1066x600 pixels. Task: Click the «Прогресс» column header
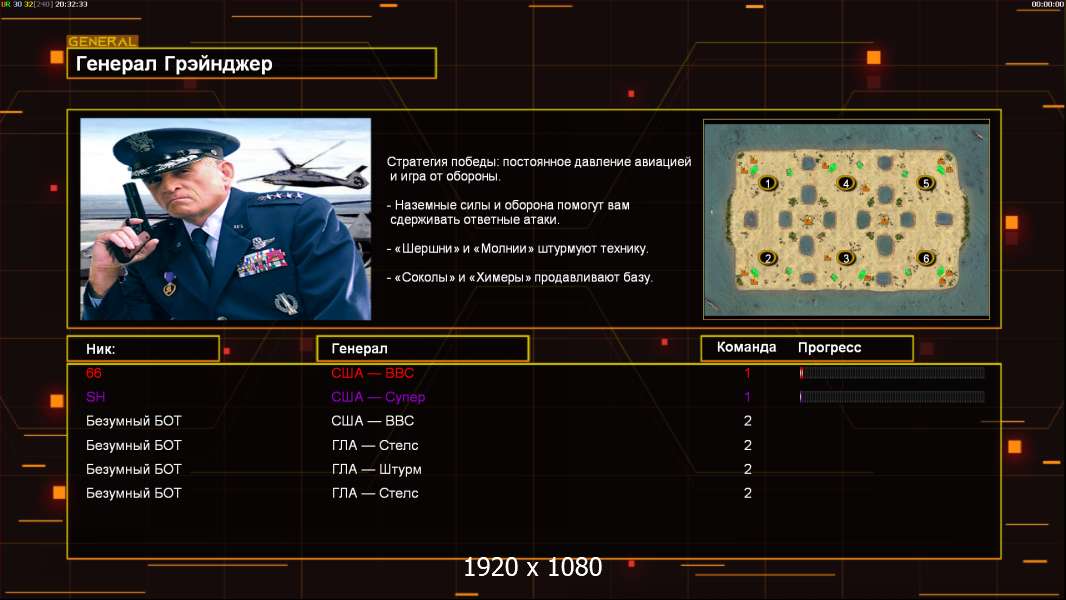(x=829, y=348)
